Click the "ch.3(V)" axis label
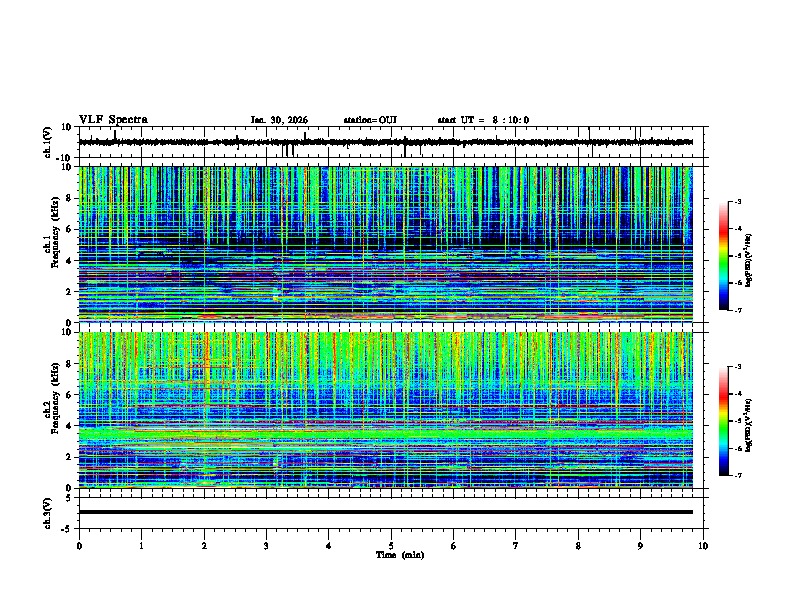 (x=48, y=514)
